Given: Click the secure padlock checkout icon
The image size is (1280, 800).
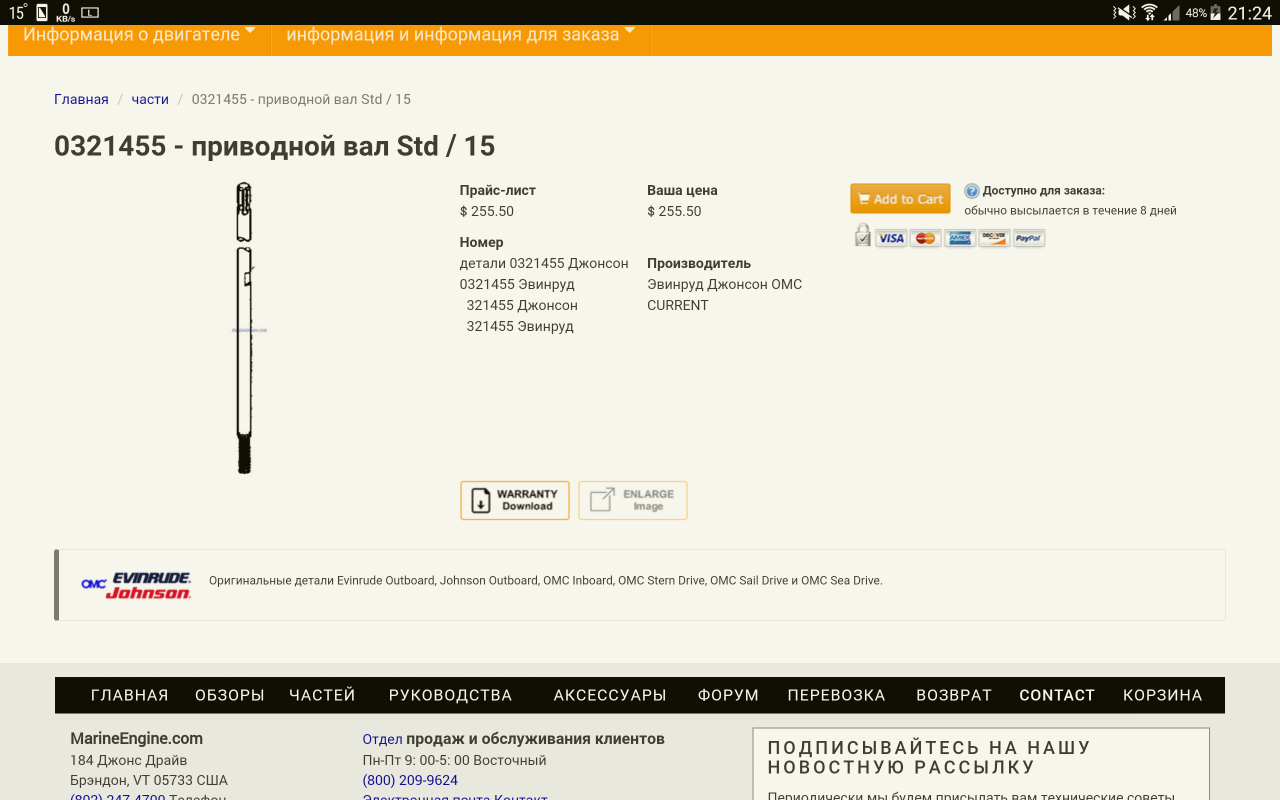Looking at the screenshot, I should coord(862,236).
